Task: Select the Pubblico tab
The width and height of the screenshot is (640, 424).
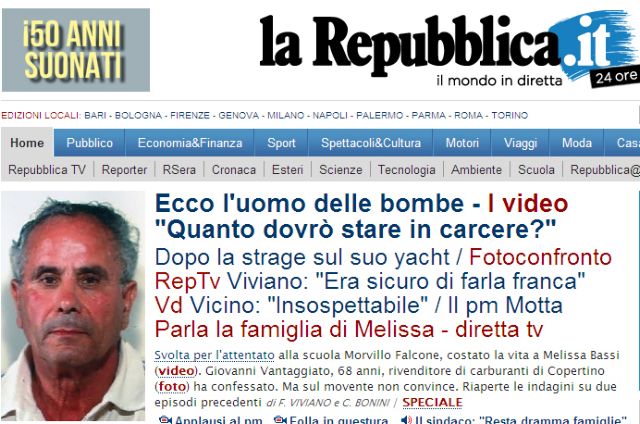Action: point(89,143)
